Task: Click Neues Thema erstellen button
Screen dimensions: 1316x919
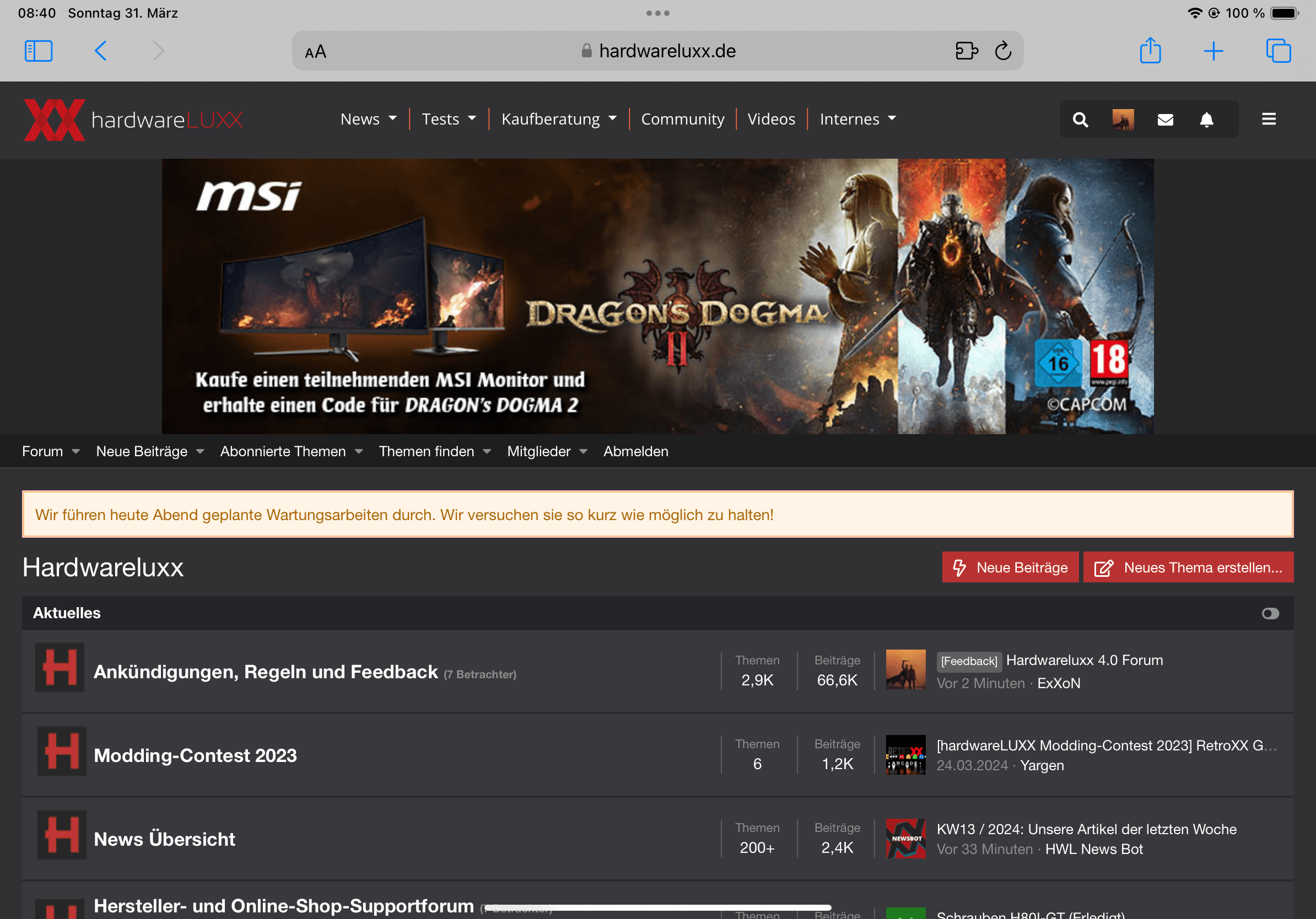Action: [1188, 567]
